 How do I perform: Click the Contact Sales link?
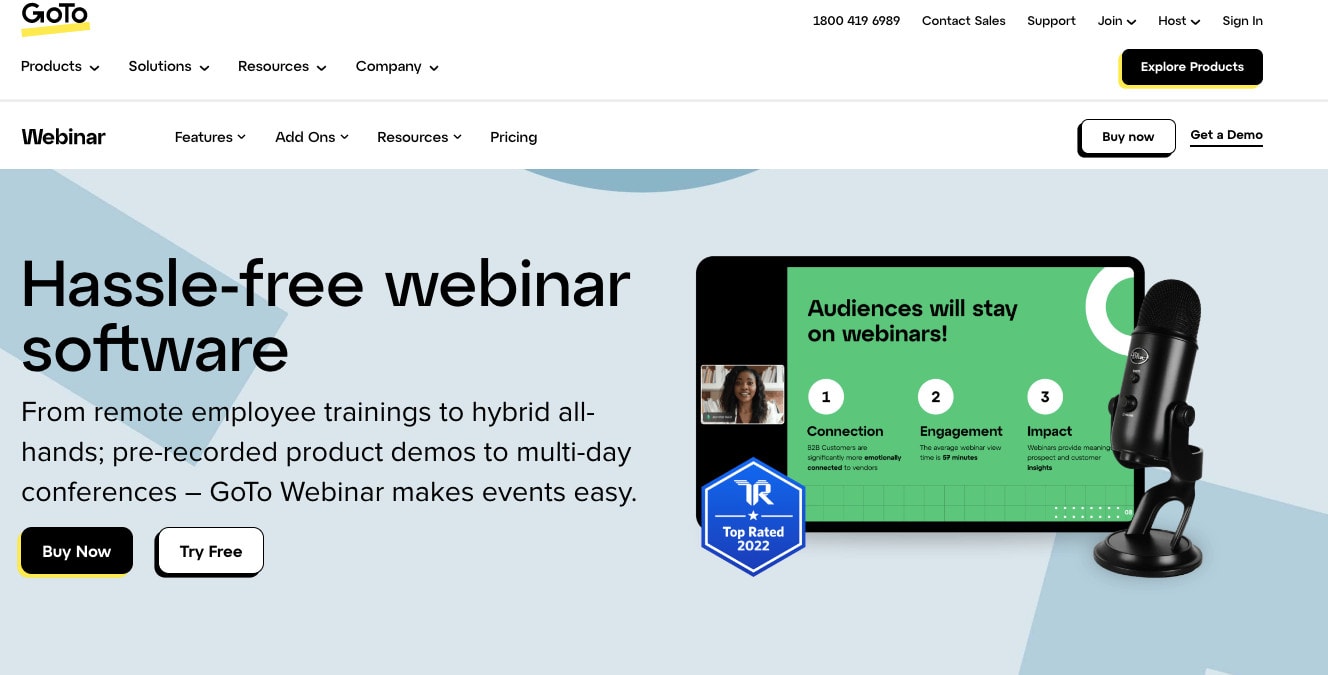coord(963,20)
